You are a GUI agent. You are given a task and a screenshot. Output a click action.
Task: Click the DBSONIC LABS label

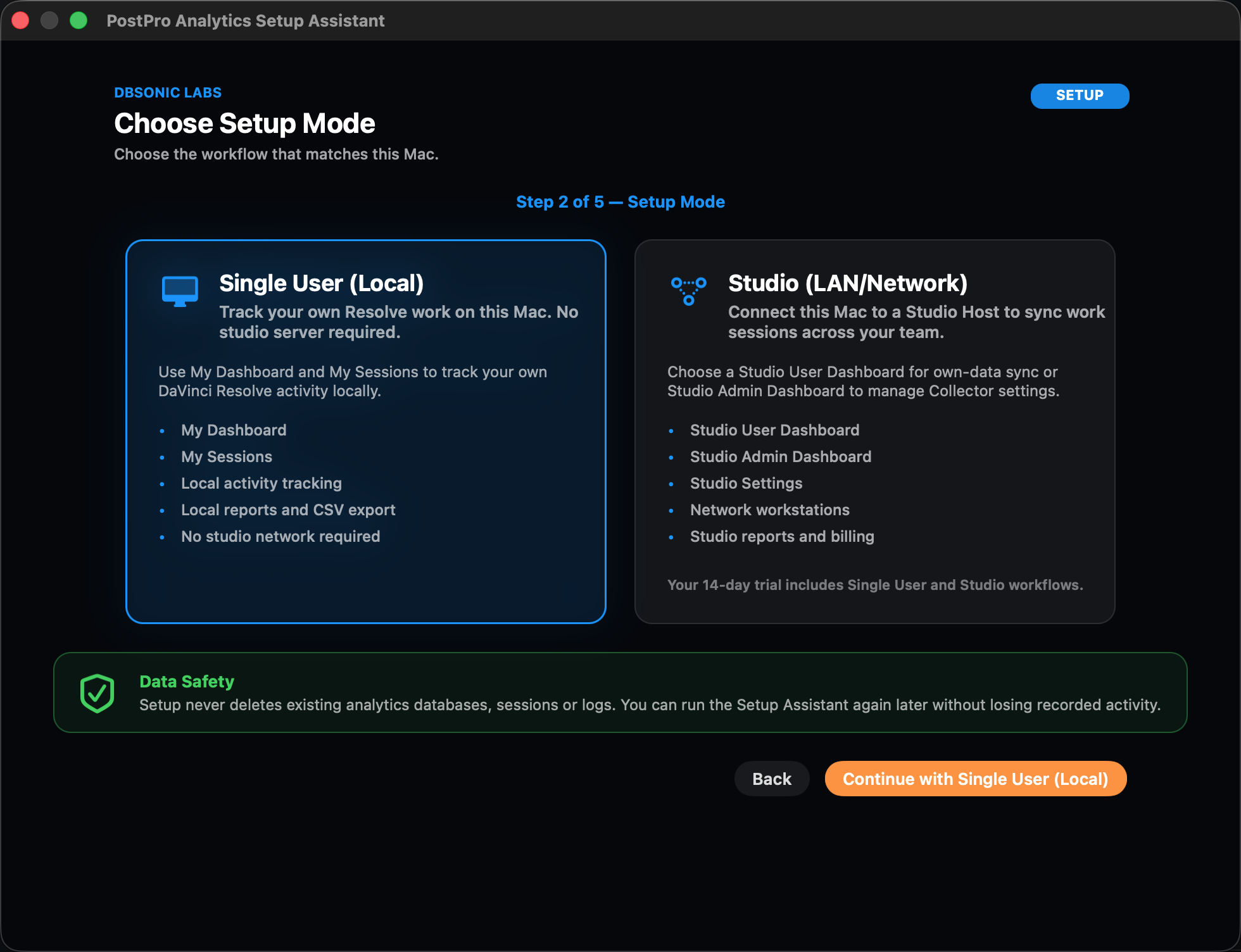point(168,92)
